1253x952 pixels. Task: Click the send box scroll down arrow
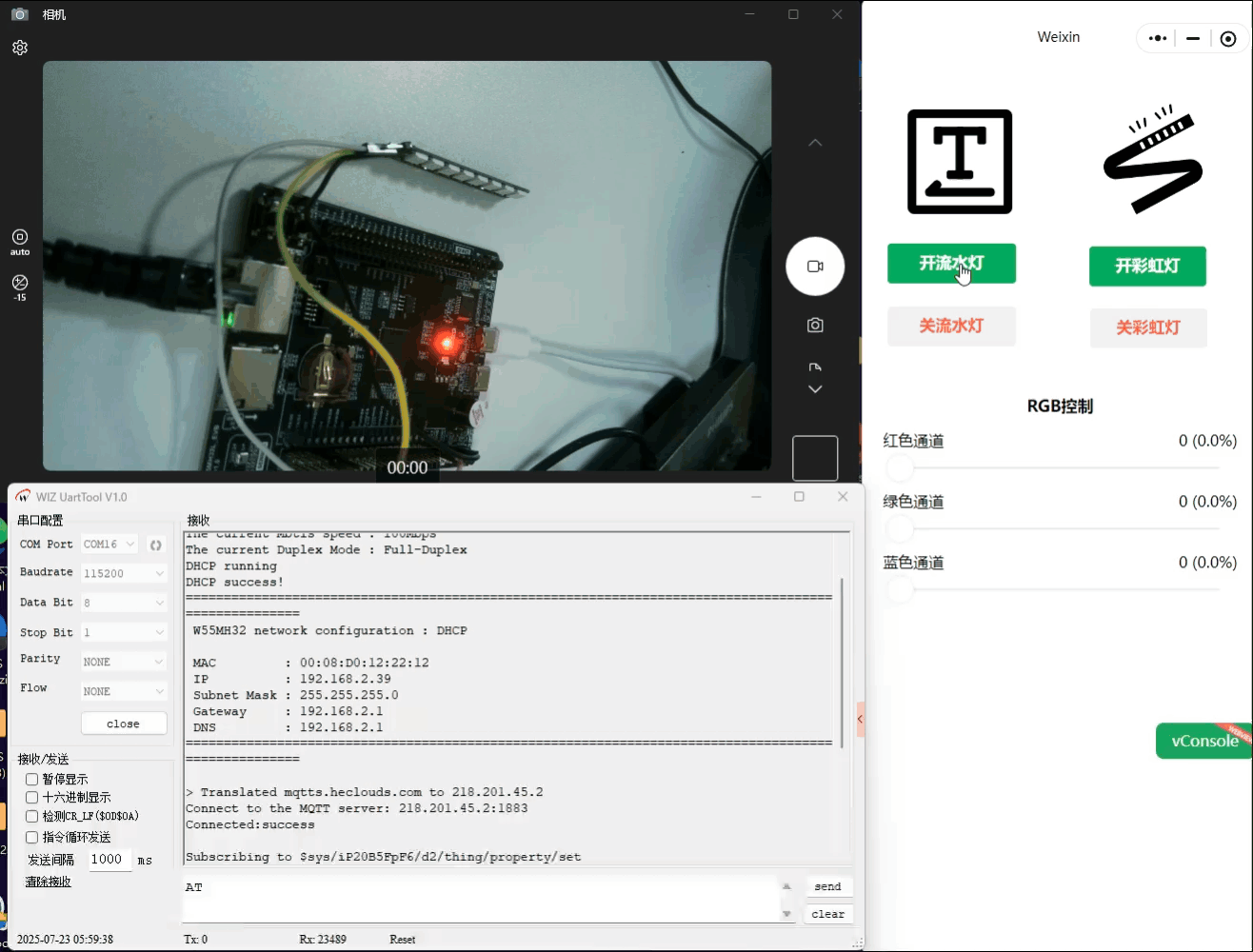(x=786, y=914)
